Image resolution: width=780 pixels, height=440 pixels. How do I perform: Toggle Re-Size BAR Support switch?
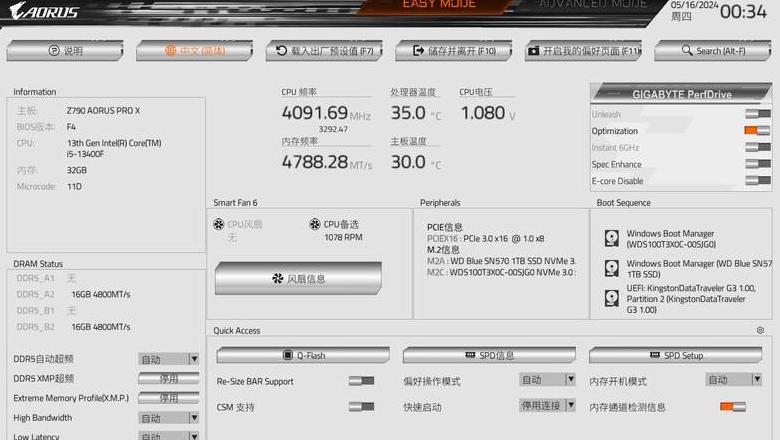(362, 381)
